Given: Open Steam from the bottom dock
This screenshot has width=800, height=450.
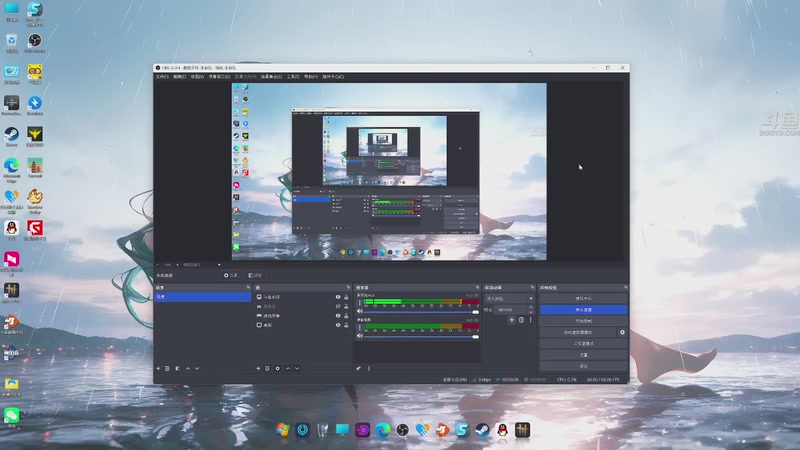Looking at the screenshot, I should (482, 430).
